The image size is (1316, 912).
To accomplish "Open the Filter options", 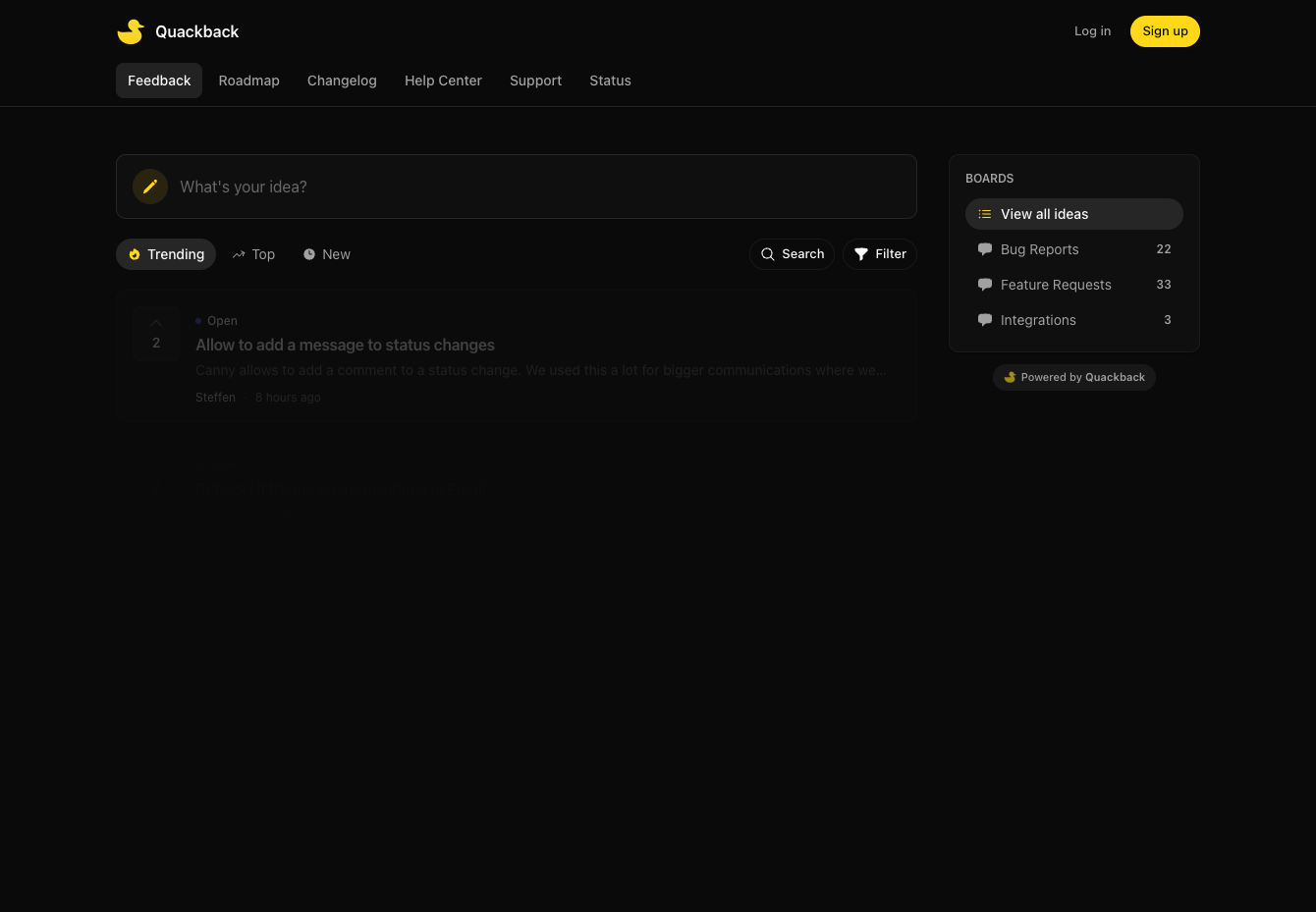I will click(880, 254).
